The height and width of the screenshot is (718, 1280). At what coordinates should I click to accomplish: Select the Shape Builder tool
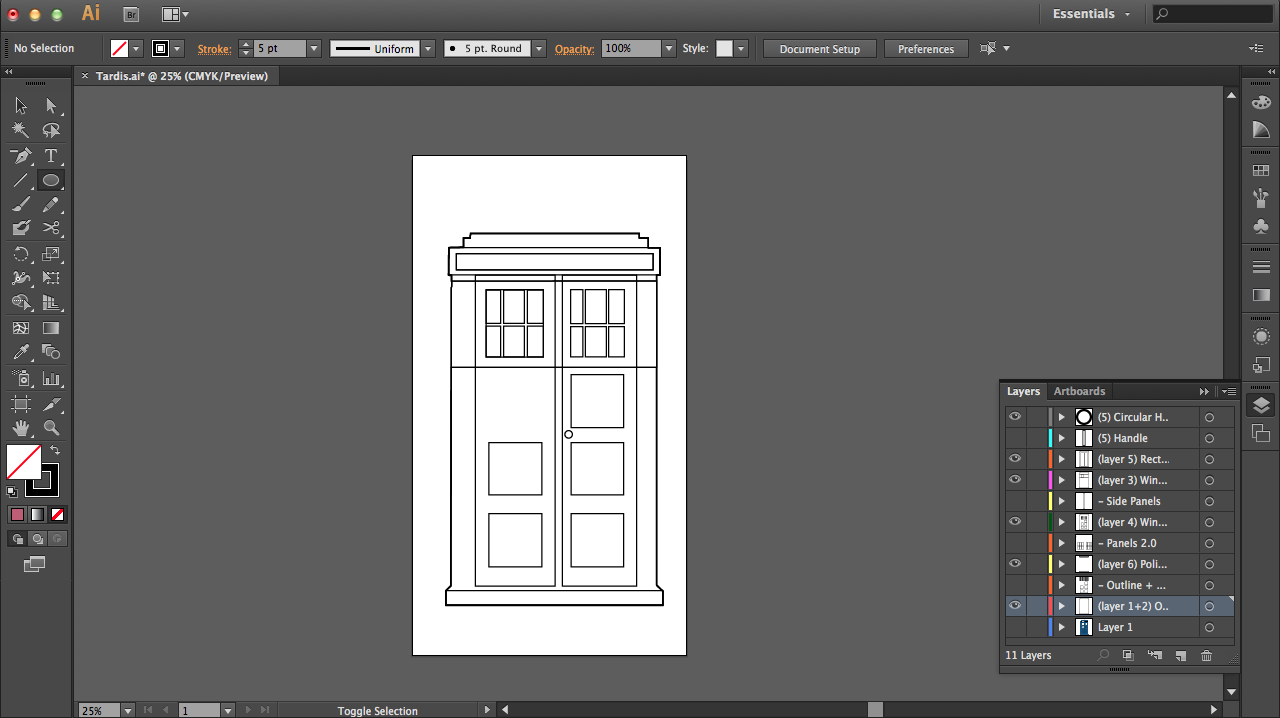pos(21,302)
